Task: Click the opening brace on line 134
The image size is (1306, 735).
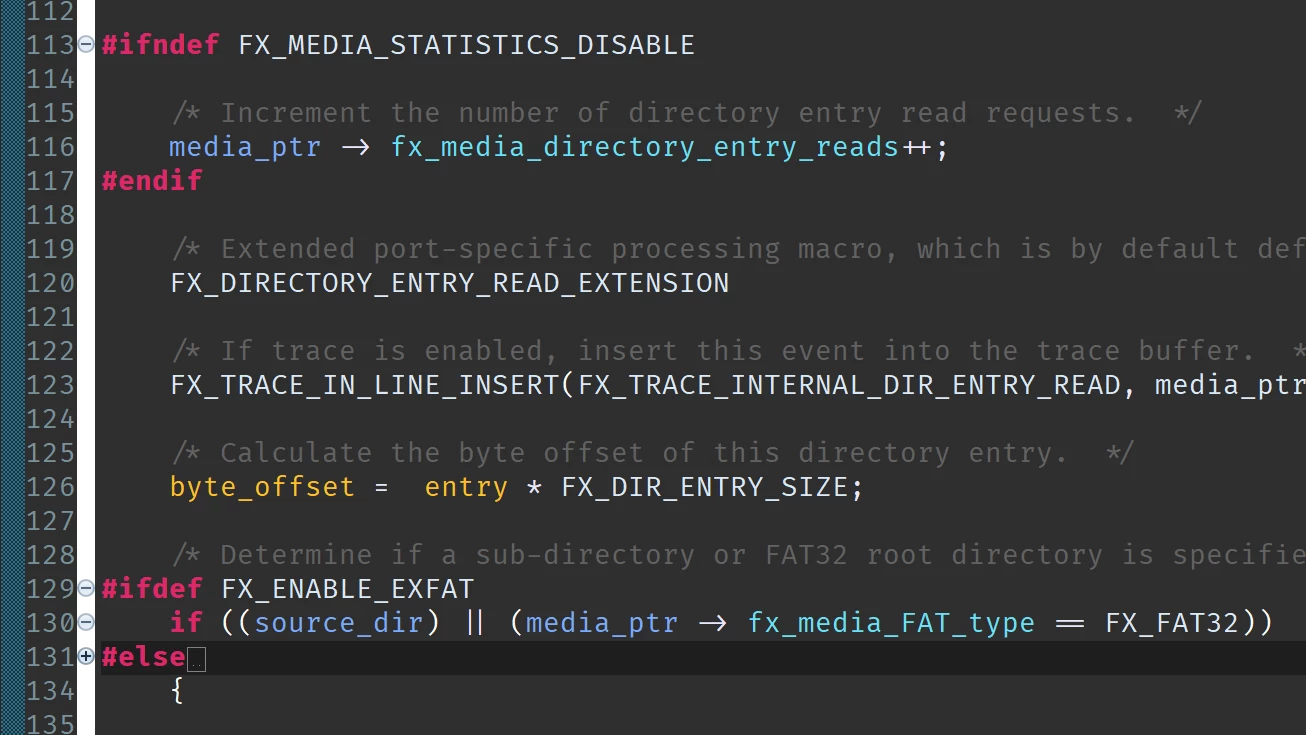Action: tap(178, 691)
